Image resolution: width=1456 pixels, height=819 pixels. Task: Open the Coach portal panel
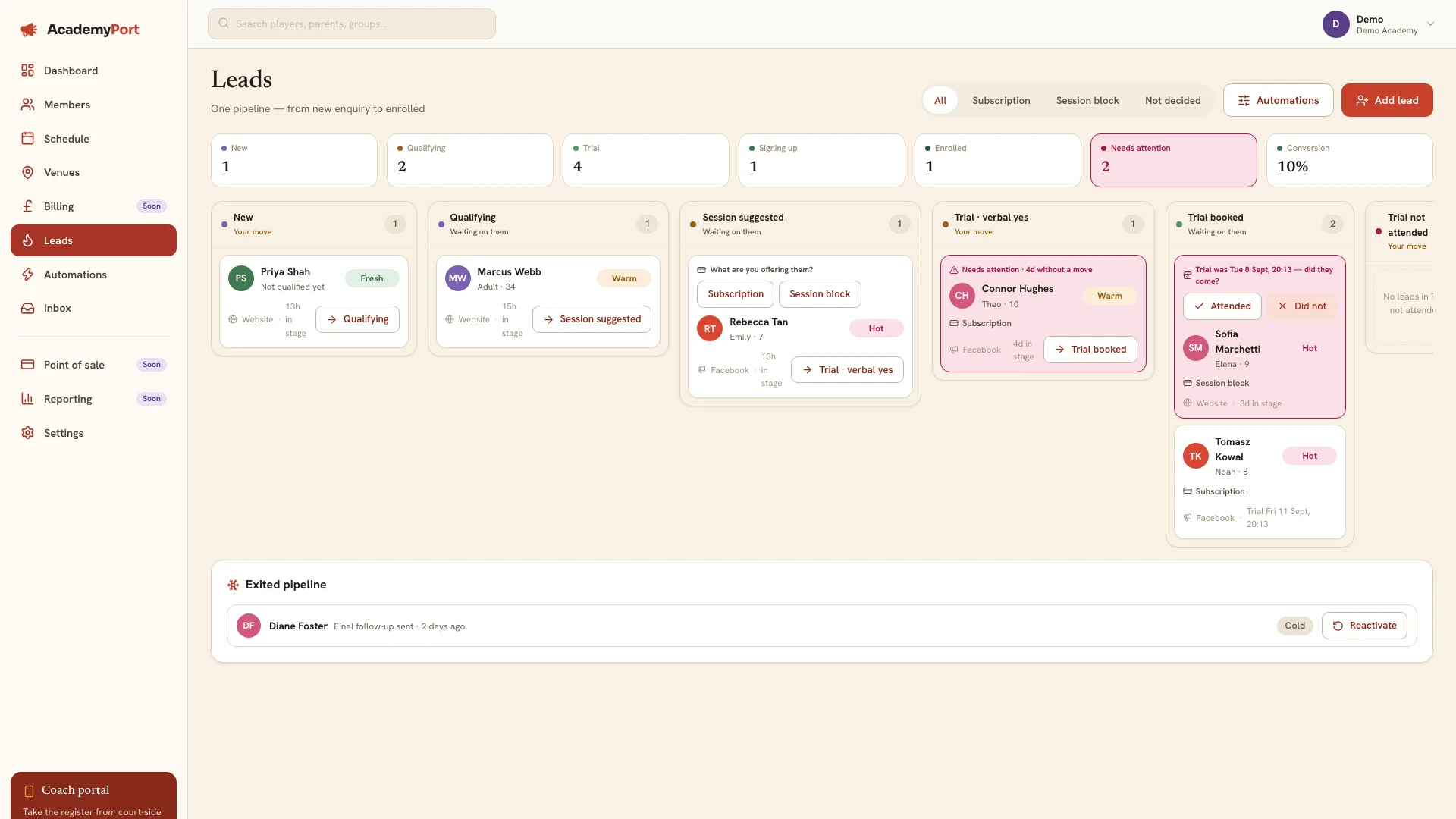[x=93, y=795]
